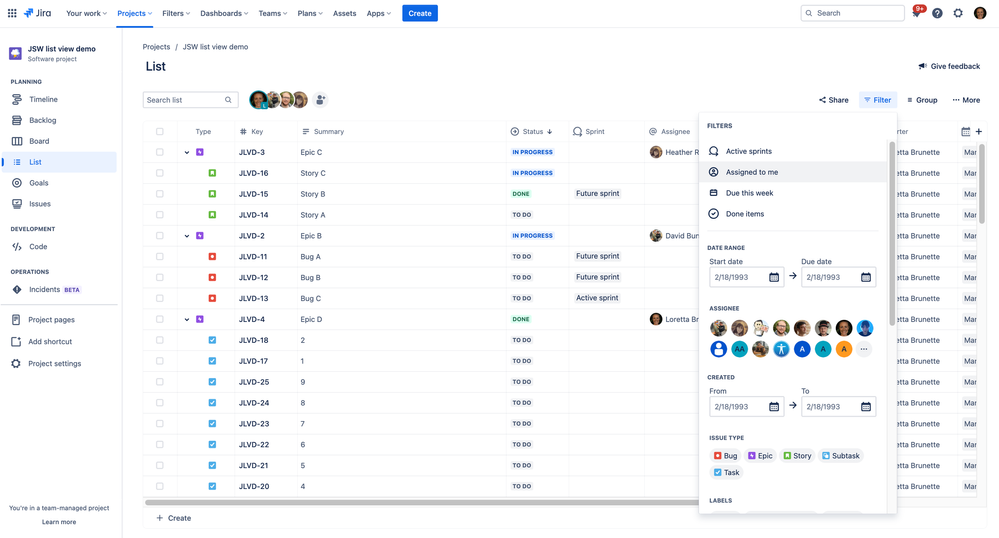Select the unassigned blue person avatar
The height and width of the screenshot is (538, 999).
click(x=718, y=349)
